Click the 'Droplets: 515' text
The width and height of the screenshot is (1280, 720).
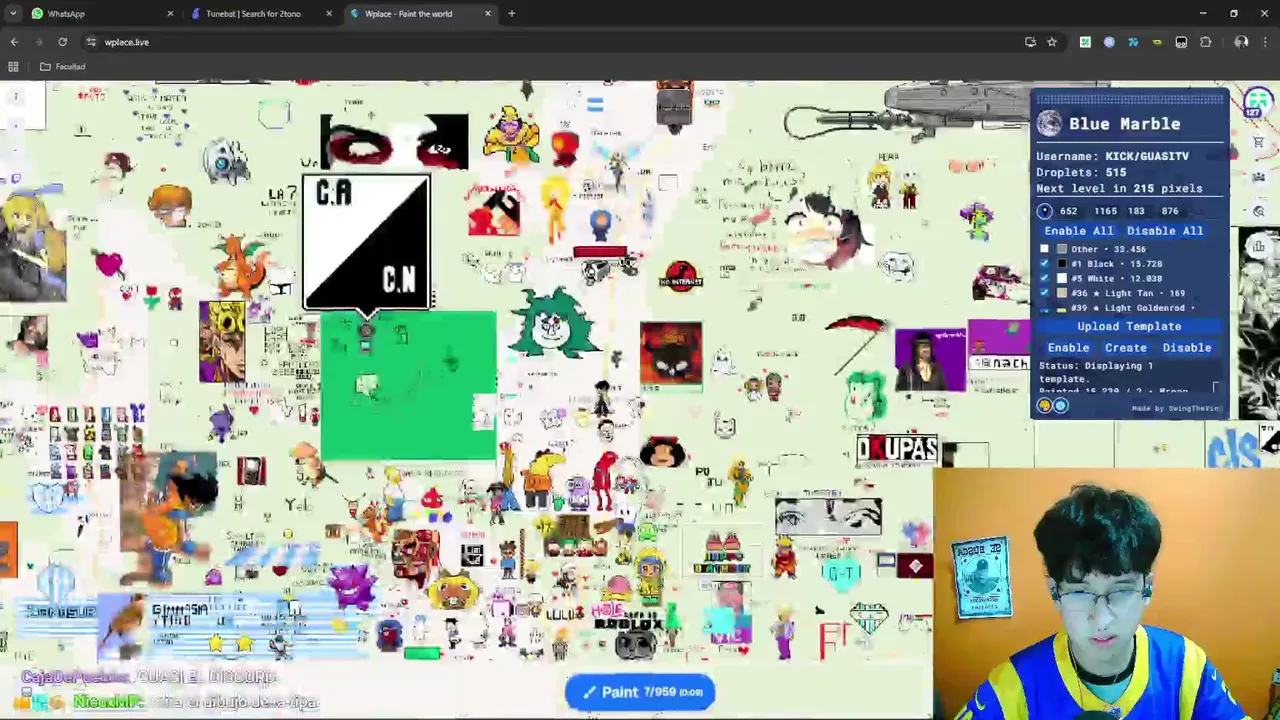[1081, 172]
